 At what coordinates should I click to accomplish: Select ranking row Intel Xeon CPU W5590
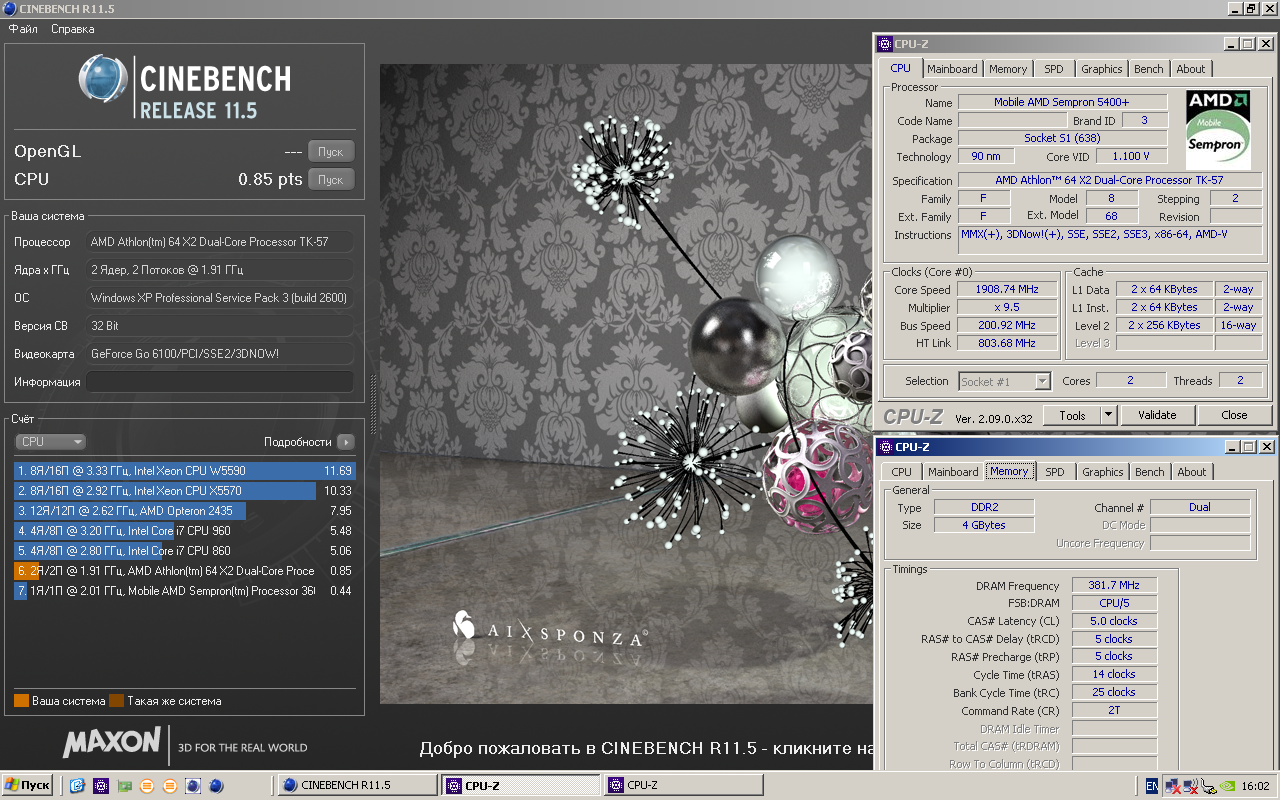pyautogui.click(x=185, y=471)
